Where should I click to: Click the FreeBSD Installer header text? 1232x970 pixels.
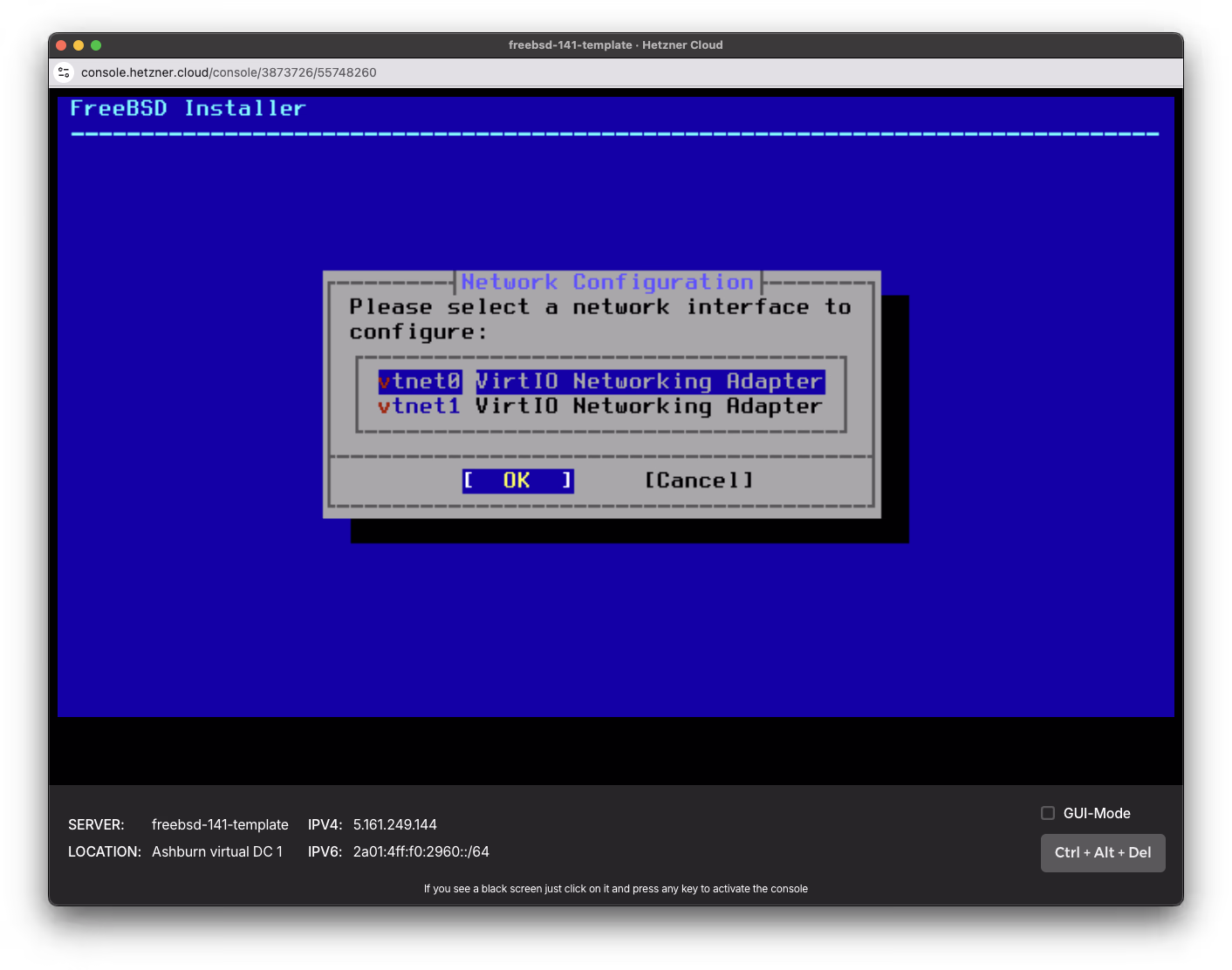click(x=188, y=108)
